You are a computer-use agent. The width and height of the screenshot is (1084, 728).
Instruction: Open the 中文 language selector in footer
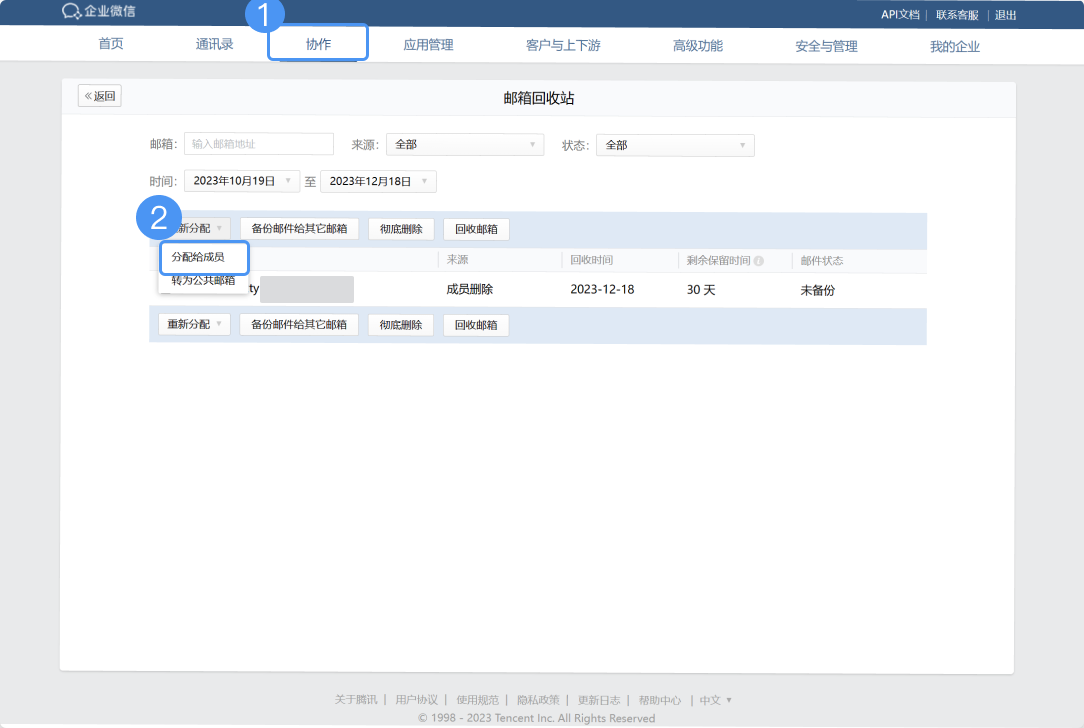pos(715,700)
